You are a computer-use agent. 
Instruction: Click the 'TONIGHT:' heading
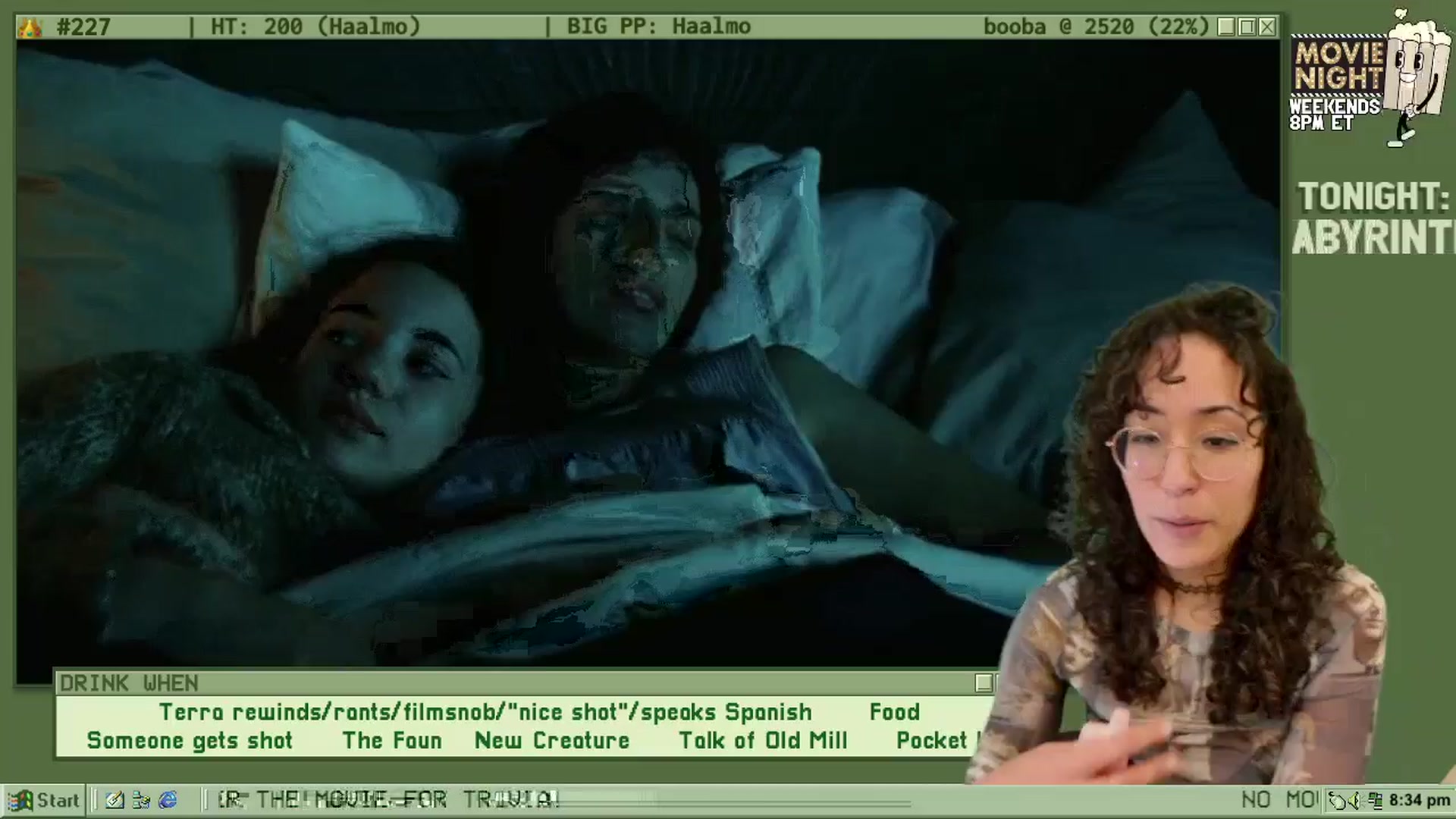(x=1373, y=197)
